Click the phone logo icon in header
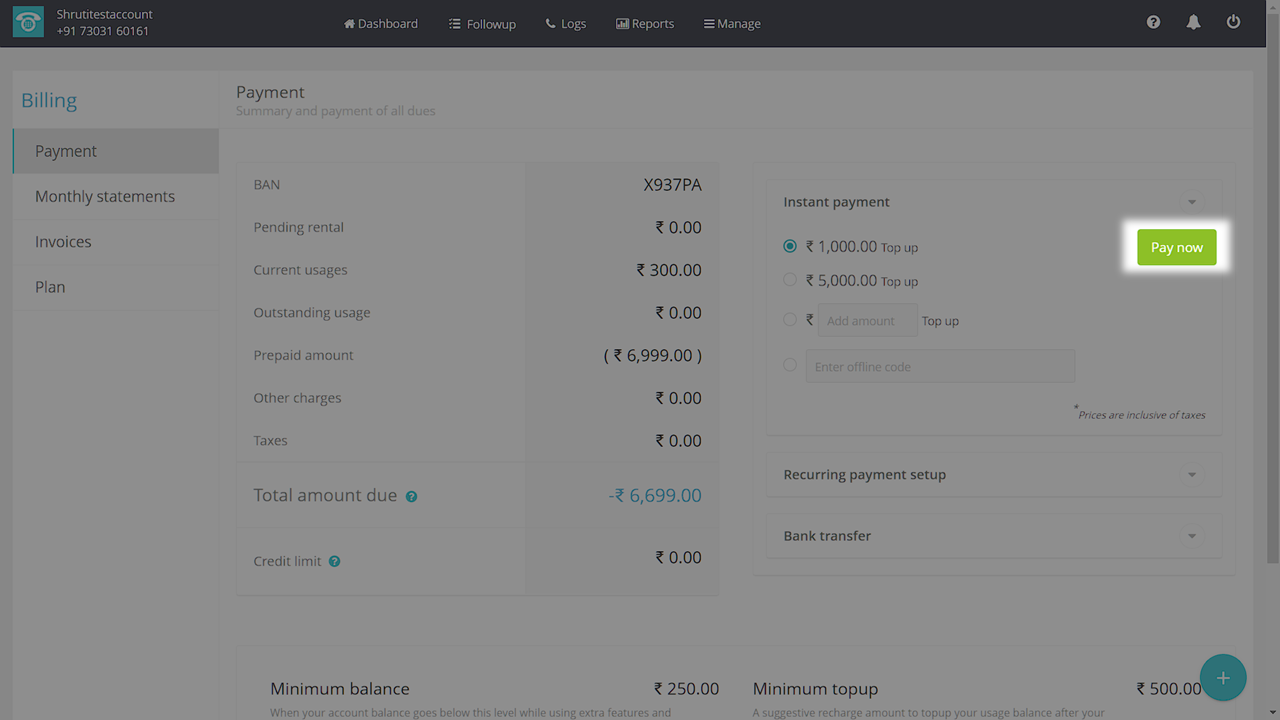 pos(28,23)
